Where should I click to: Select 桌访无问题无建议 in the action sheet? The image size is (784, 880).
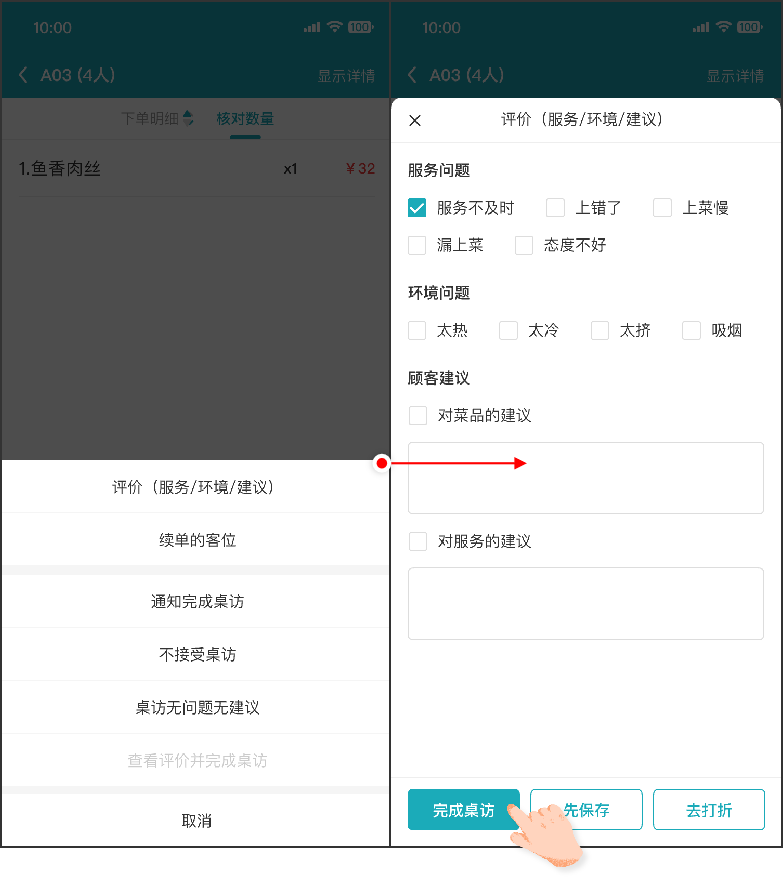pyautogui.click(x=197, y=707)
